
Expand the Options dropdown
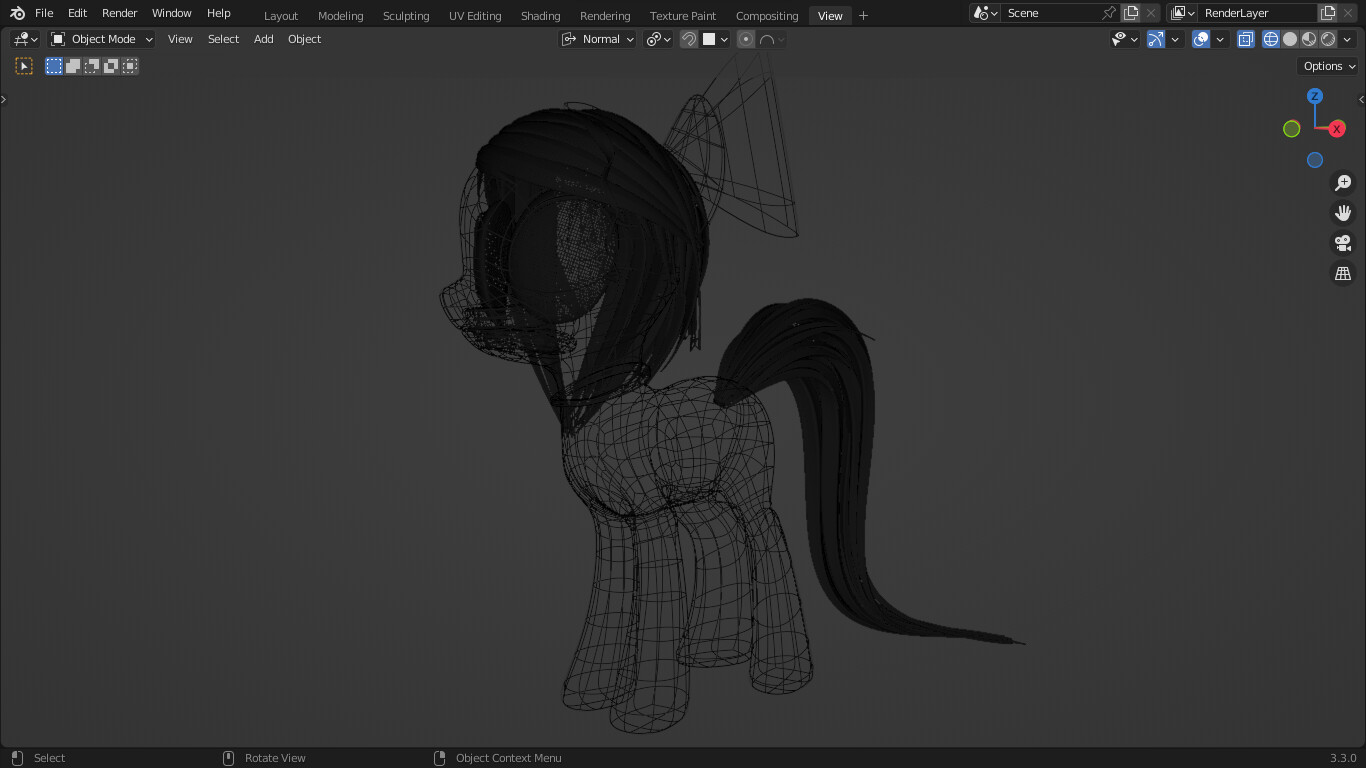(x=1328, y=66)
